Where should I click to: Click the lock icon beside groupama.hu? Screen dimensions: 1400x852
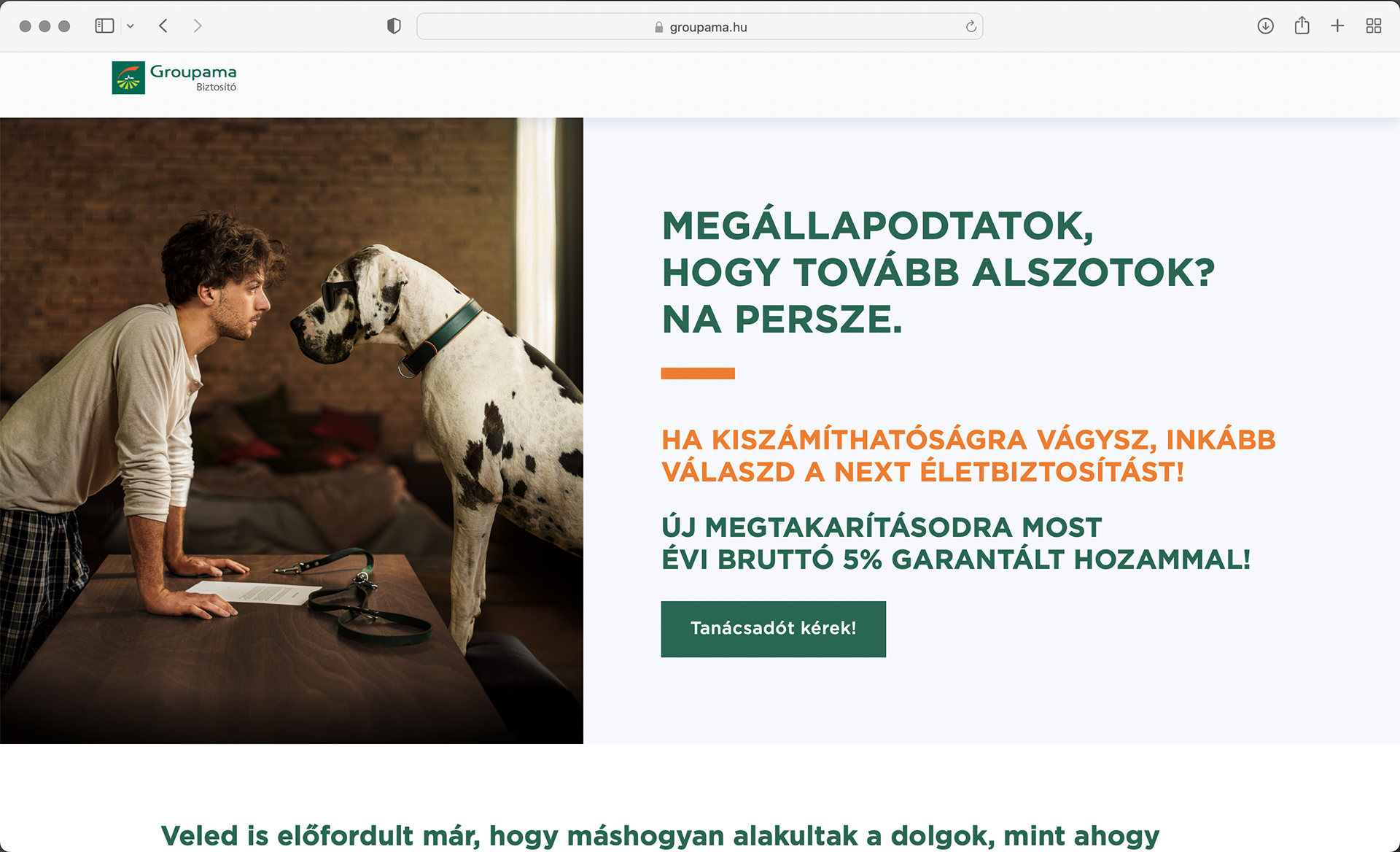(659, 27)
